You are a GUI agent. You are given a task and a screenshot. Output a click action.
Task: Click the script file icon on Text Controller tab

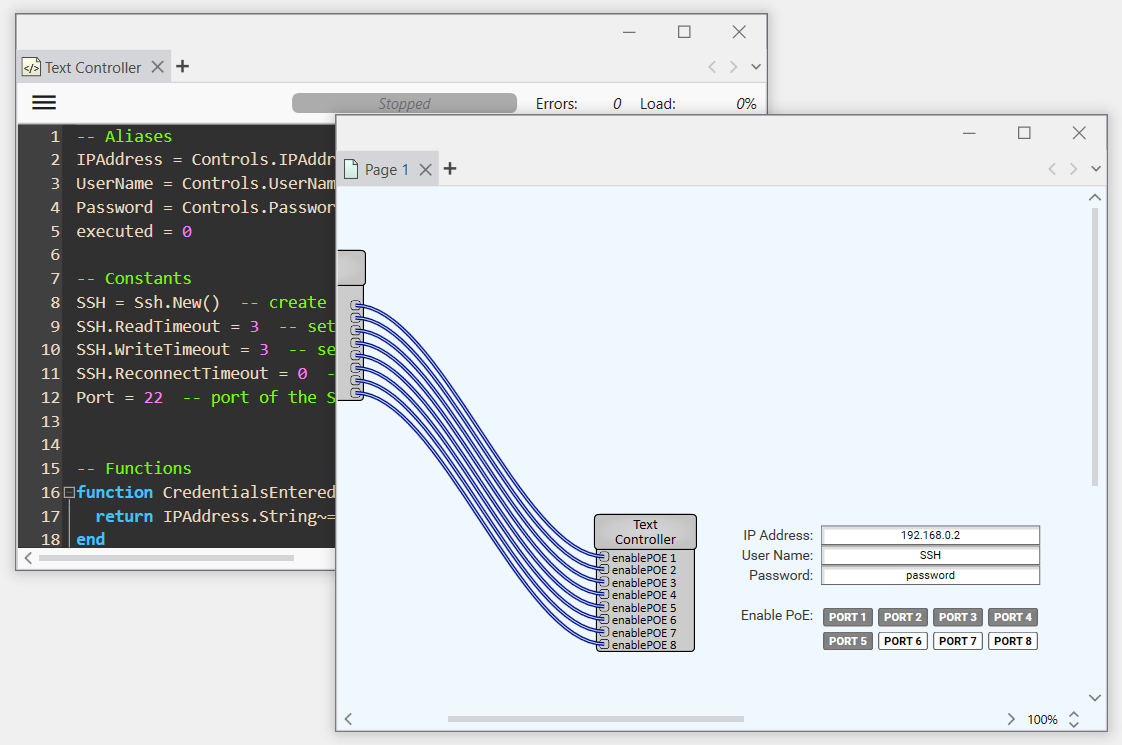[31, 67]
